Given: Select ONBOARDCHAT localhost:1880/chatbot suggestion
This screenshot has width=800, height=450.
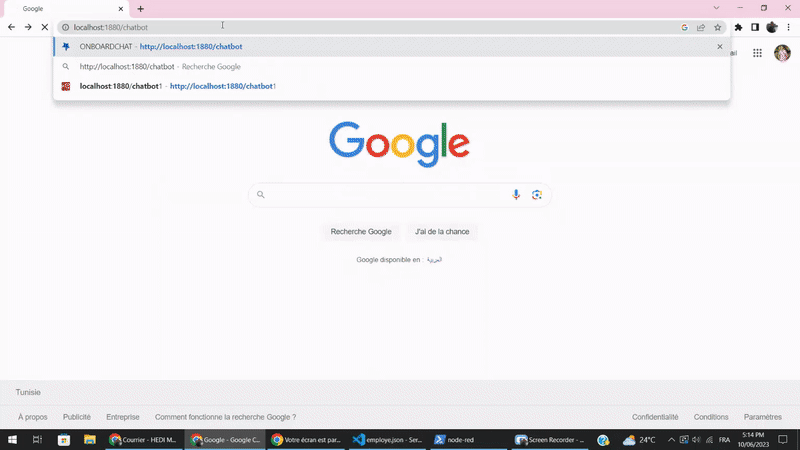Looking at the screenshot, I should point(391,46).
